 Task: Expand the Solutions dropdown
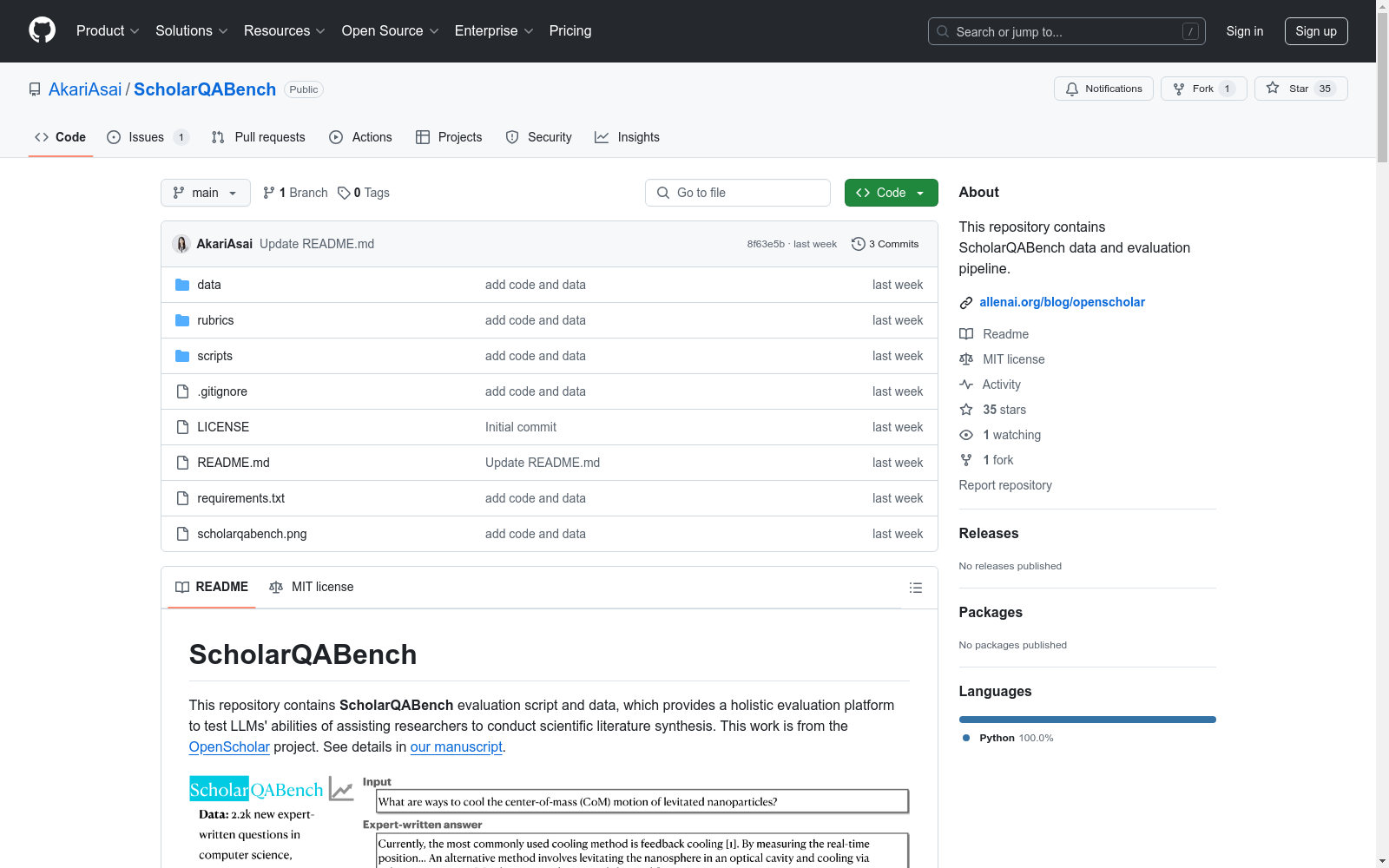pyautogui.click(x=191, y=30)
